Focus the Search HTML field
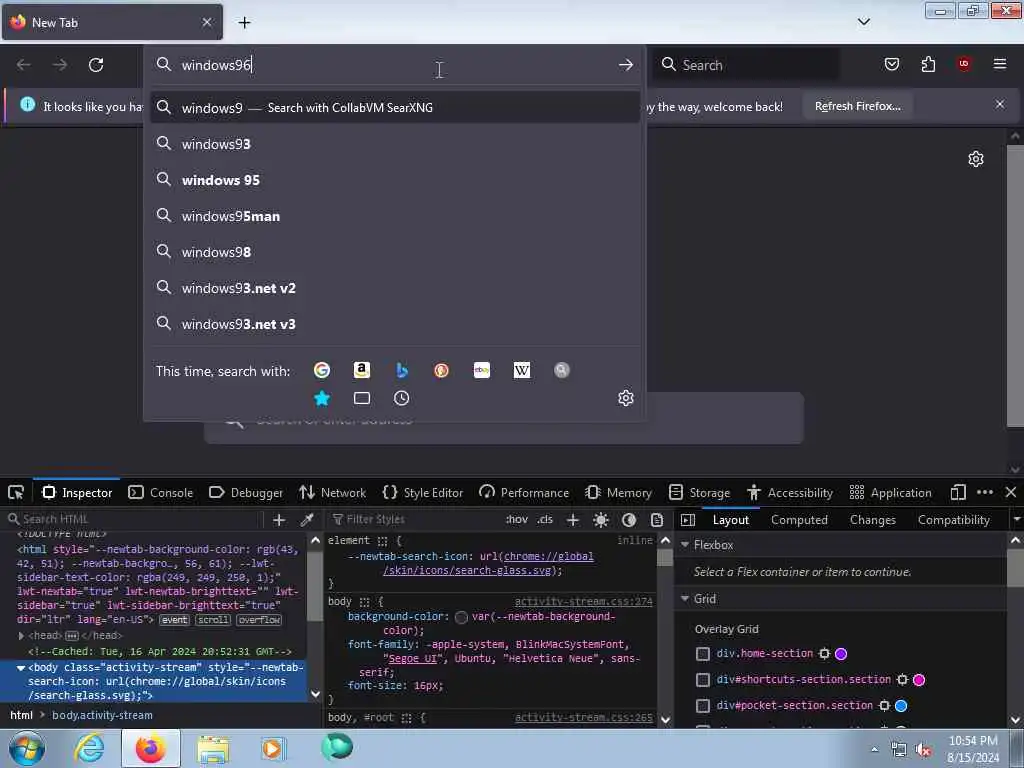The image size is (1024, 768). point(133,519)
